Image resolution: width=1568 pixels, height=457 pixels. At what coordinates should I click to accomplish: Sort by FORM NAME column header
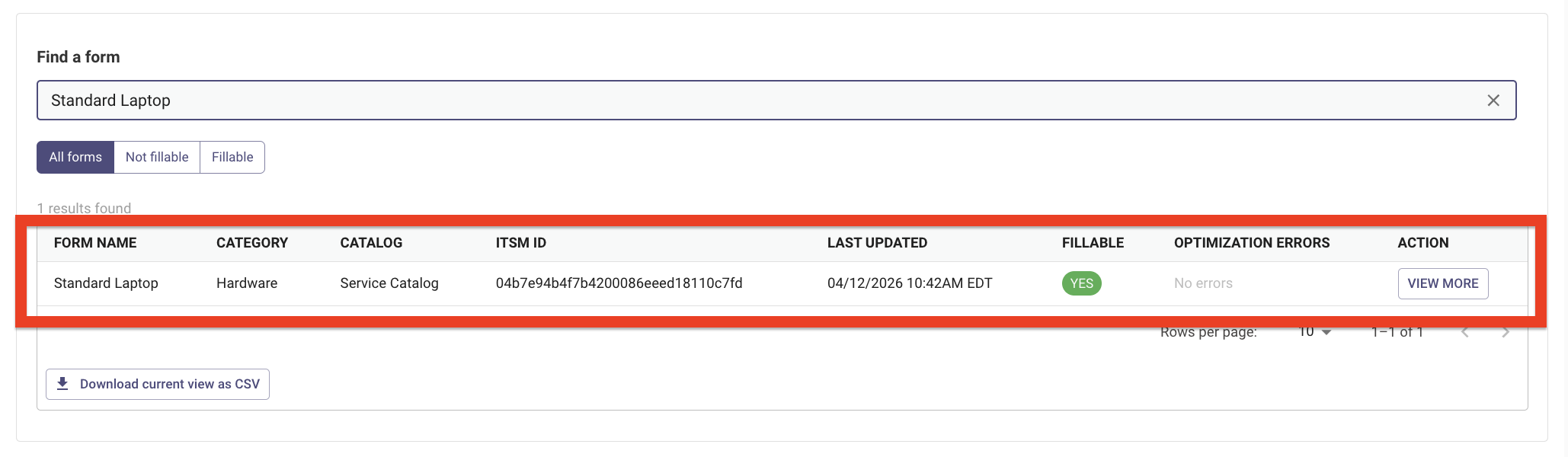95,243
